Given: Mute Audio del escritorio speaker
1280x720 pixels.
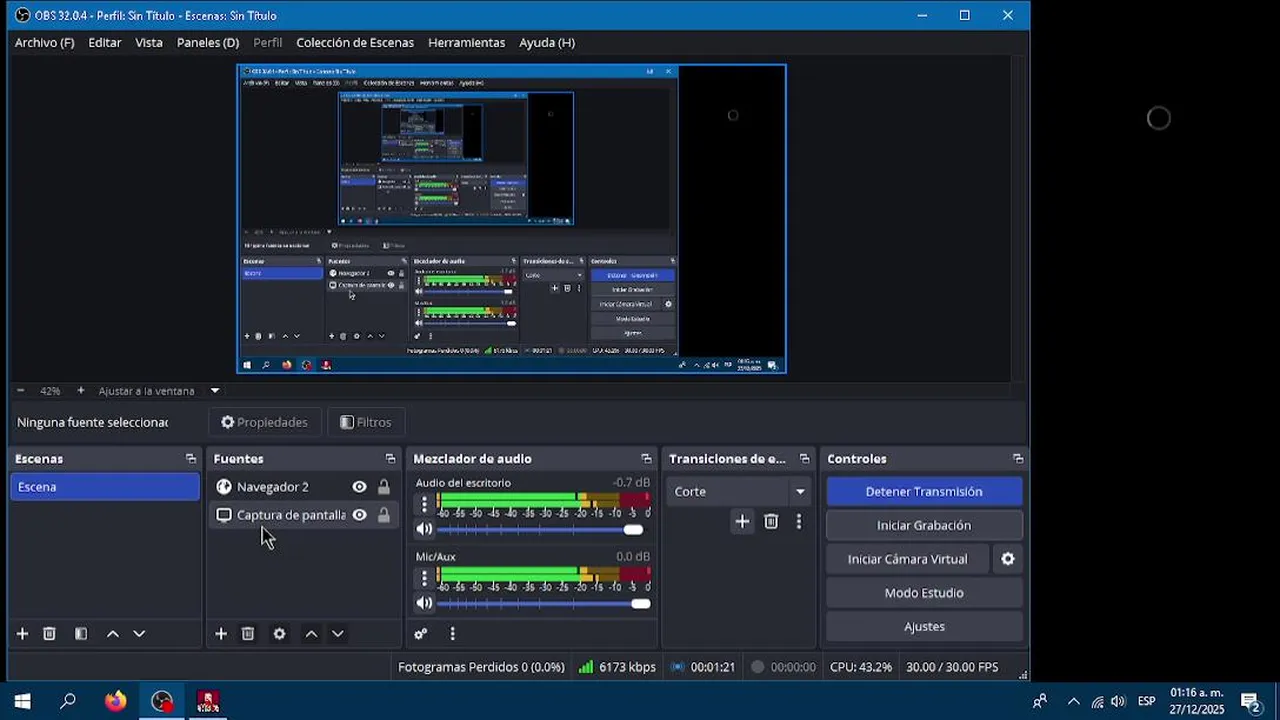Looking at the screenshot, I should (424, 529).
